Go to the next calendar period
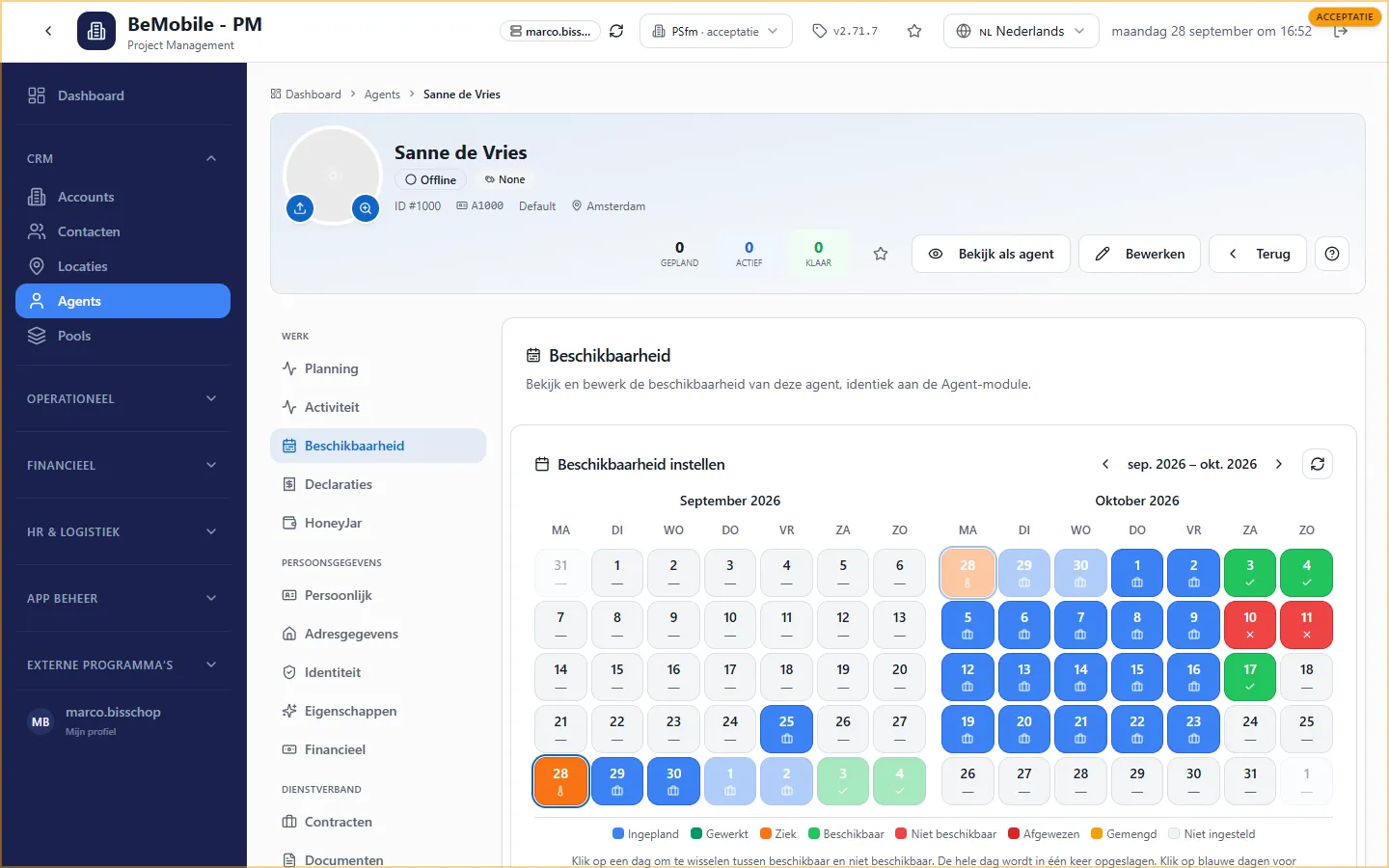 [x=1279, y=464]
